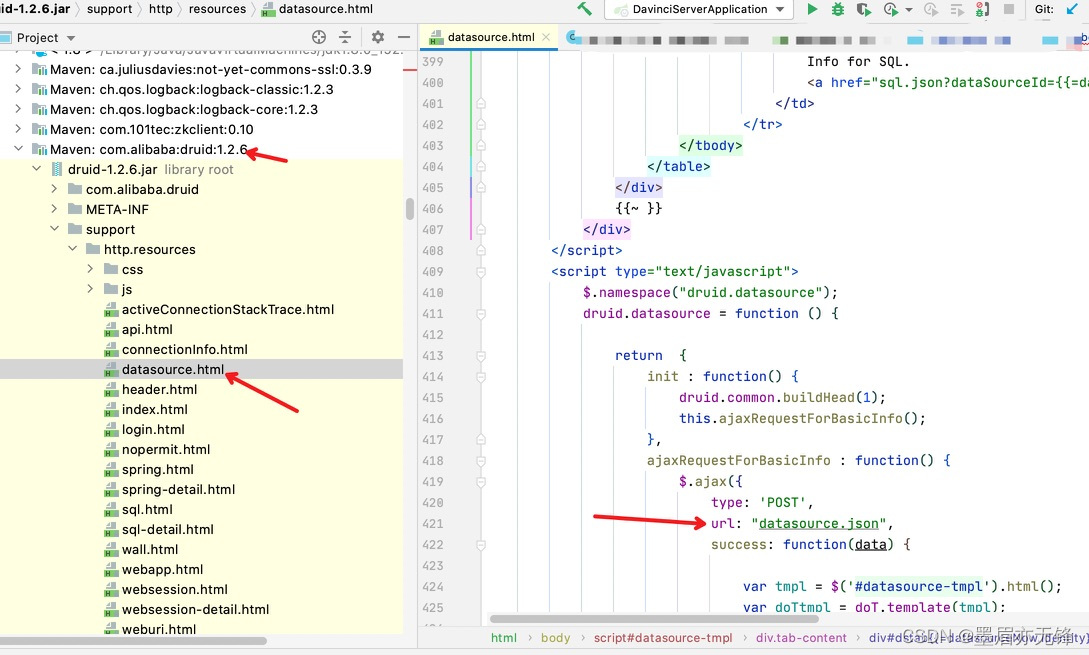The width and height of the screenshot is (1089, 655).
Task: Click the datasource.json hyperlink in code
Action: [818, 522]
